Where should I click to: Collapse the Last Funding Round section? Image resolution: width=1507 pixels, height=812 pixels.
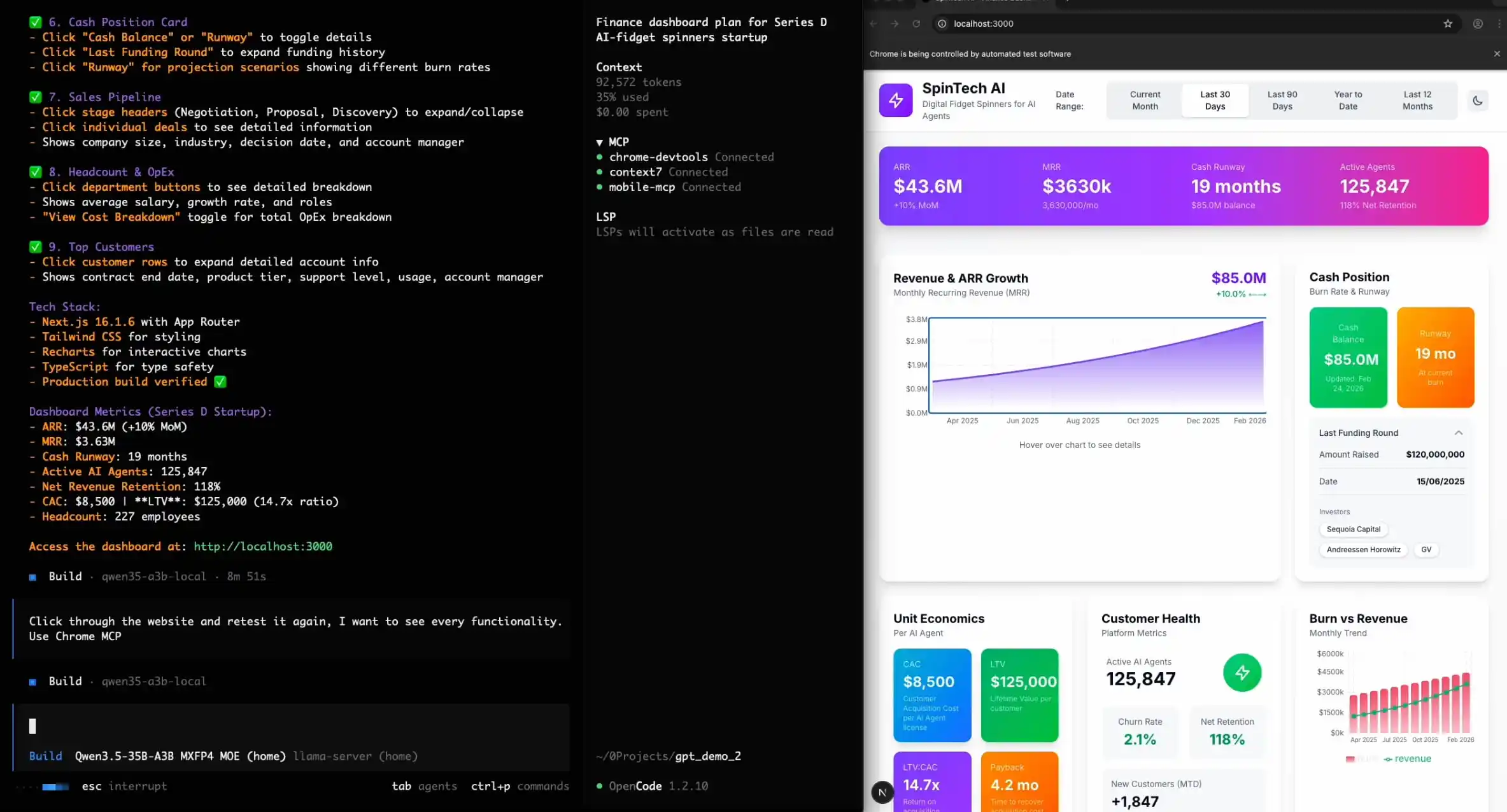coord(1458,433)
